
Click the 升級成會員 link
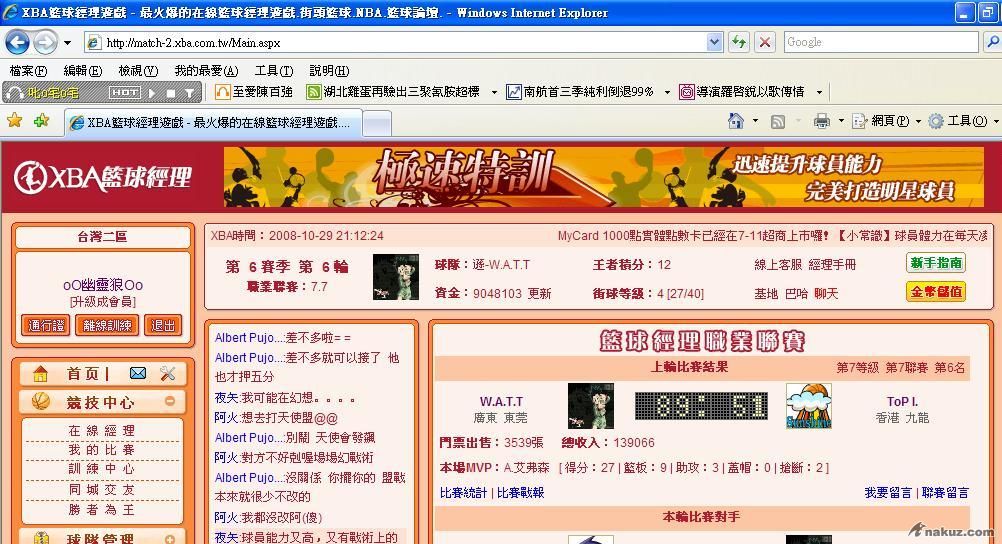pos(103,302)
